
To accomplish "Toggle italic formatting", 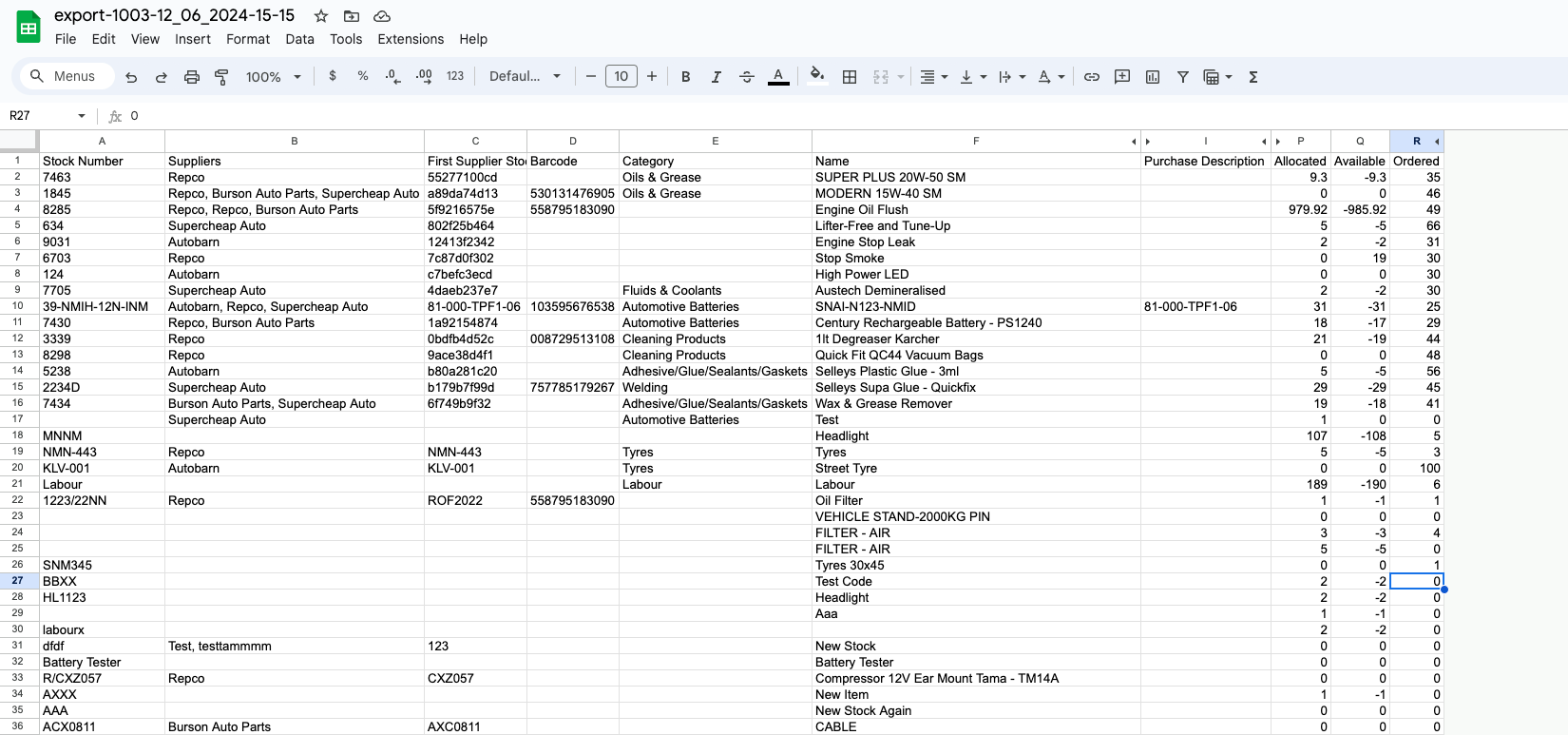I will click(717, 77).
